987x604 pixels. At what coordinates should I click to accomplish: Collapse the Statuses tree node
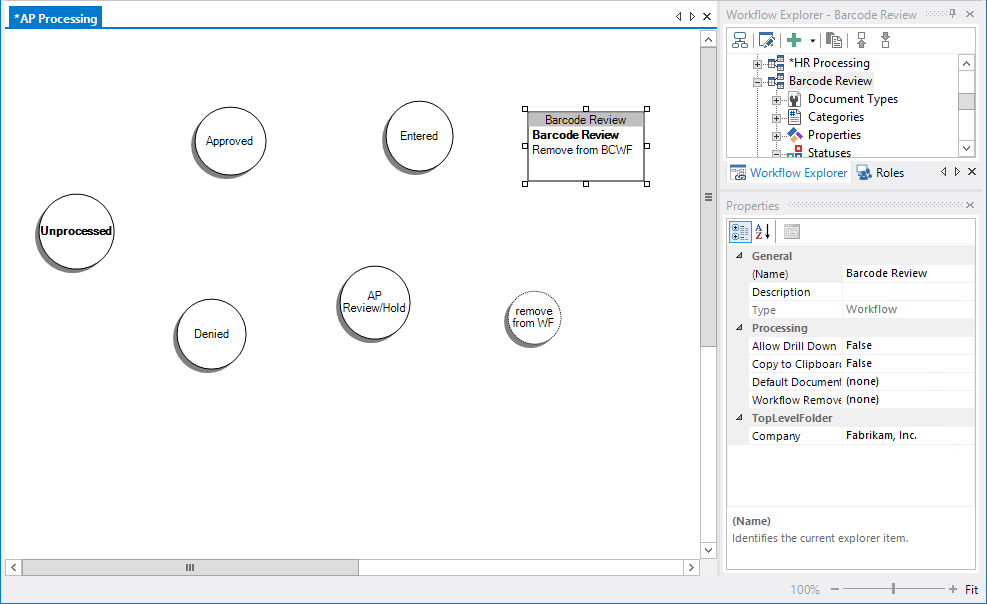point(776,154)
